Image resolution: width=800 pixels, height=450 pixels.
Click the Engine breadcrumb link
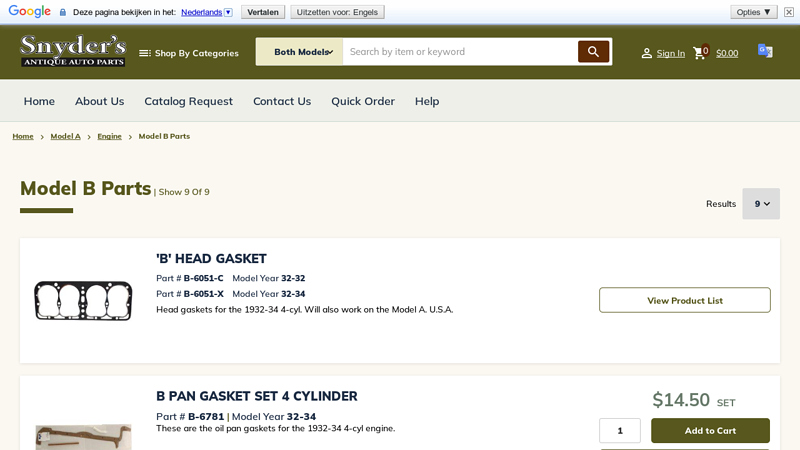click(109, 136)
